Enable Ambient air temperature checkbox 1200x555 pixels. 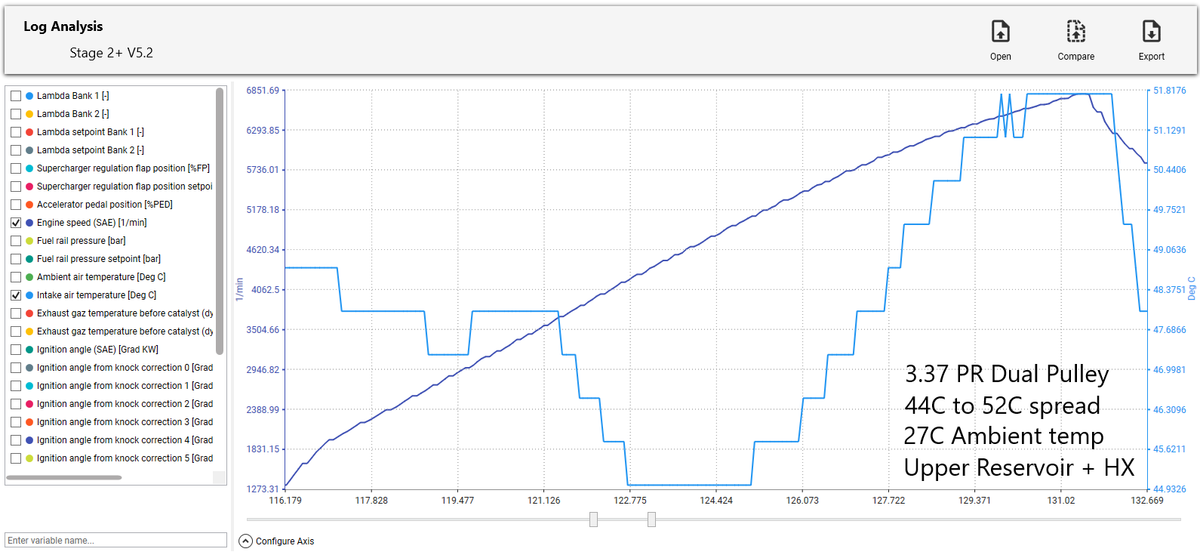coord(15,277)
